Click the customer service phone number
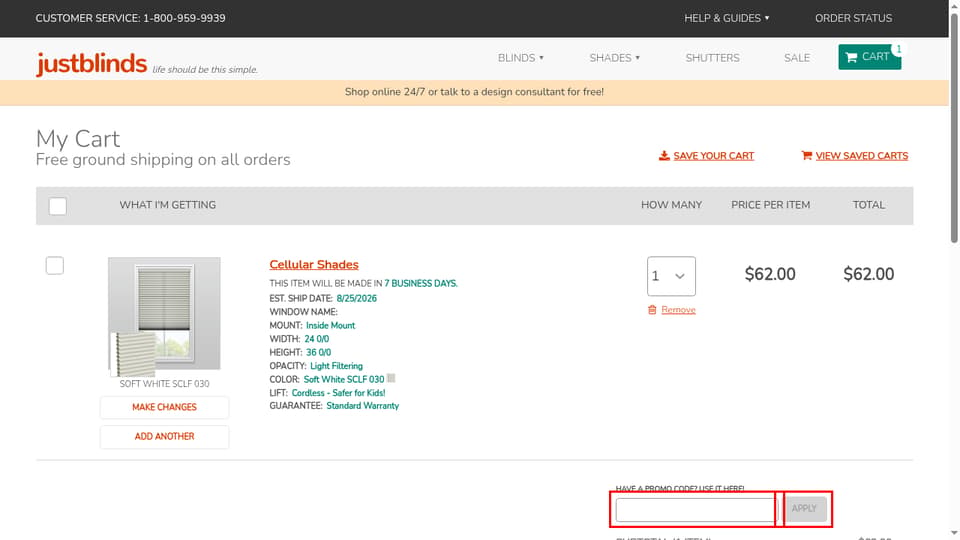 click(184, 18)
